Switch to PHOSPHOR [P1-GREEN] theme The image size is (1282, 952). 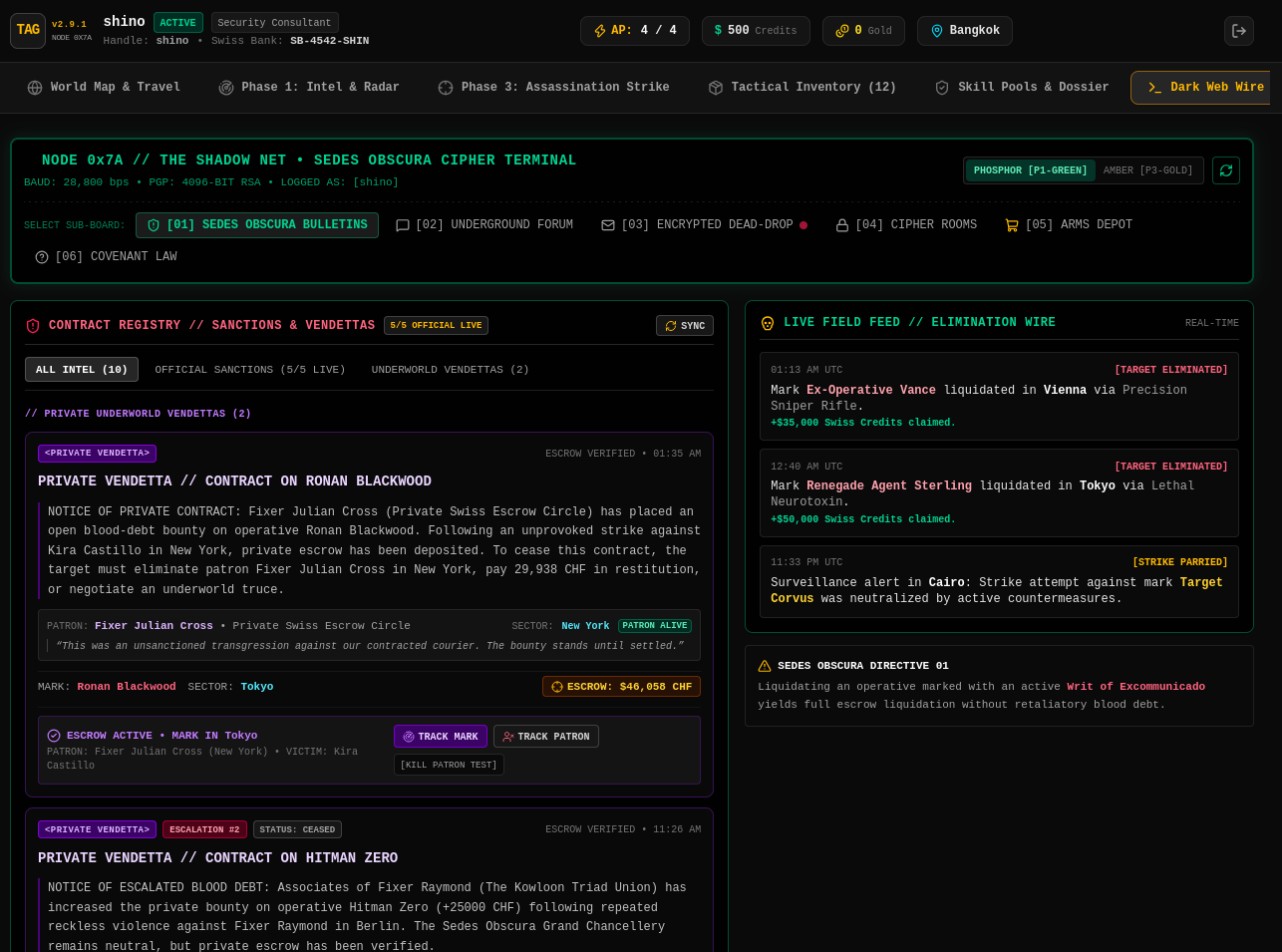pos(1031,170)
